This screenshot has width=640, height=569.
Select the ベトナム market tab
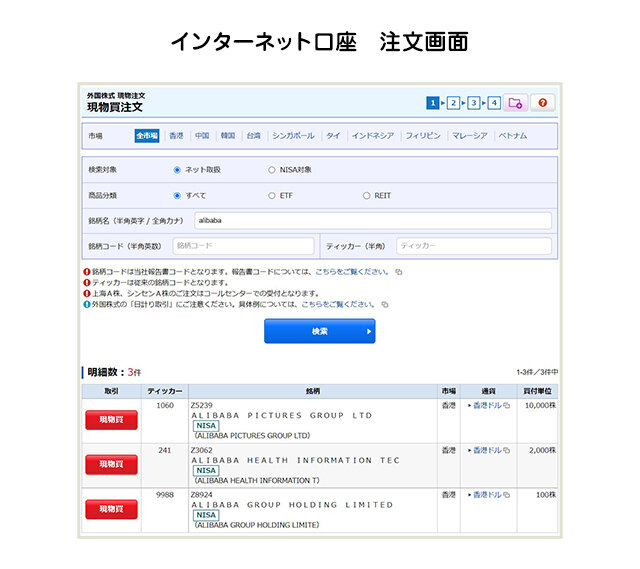(x=513, y=136)
